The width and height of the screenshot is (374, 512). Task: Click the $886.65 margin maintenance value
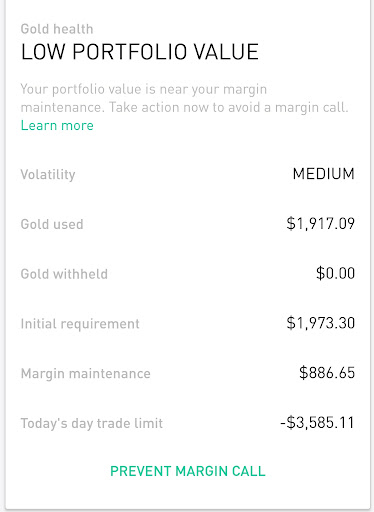click(x=327, y=373)
